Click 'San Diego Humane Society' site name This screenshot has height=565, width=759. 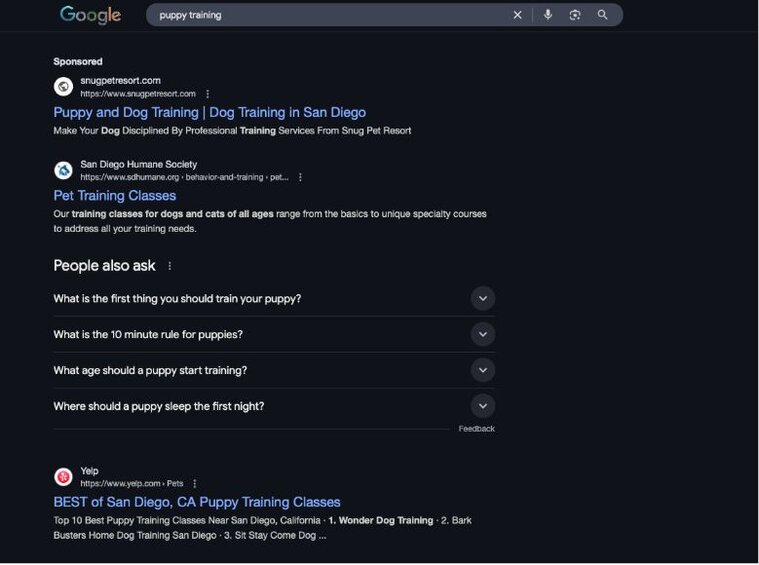(139, 164)
